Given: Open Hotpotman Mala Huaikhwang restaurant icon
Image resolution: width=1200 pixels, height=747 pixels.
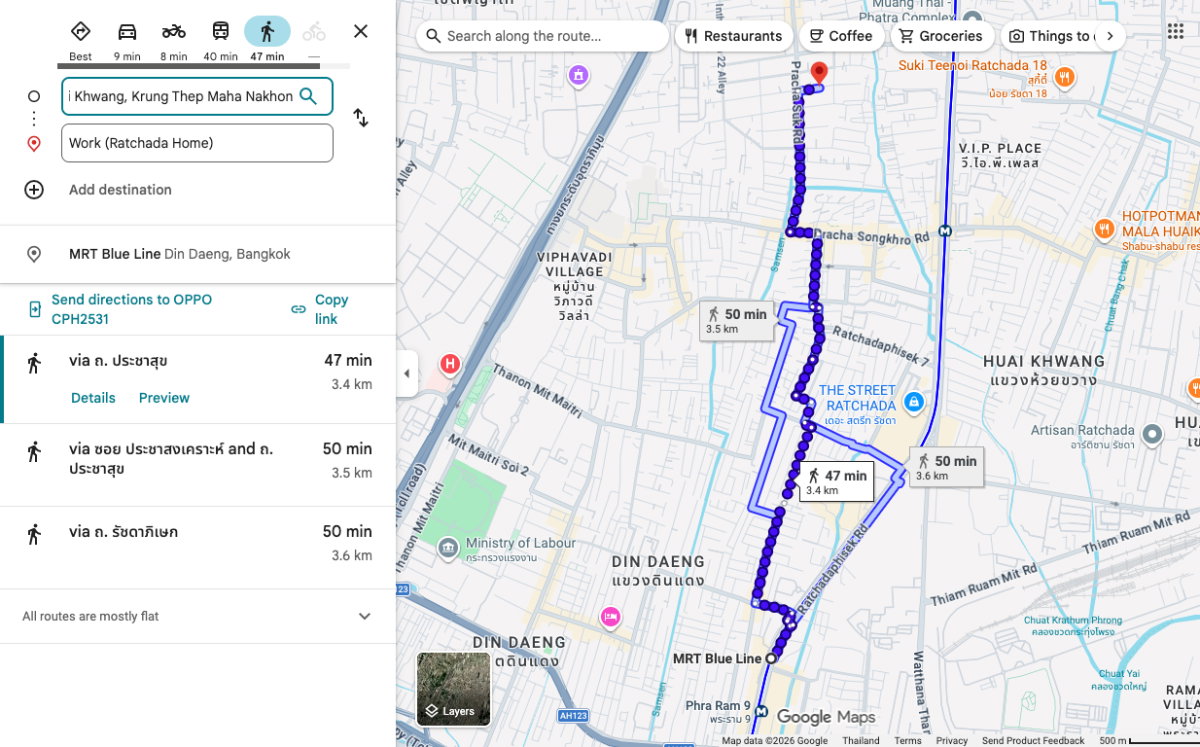Looking at the screenshot, I should [1104, 228].
